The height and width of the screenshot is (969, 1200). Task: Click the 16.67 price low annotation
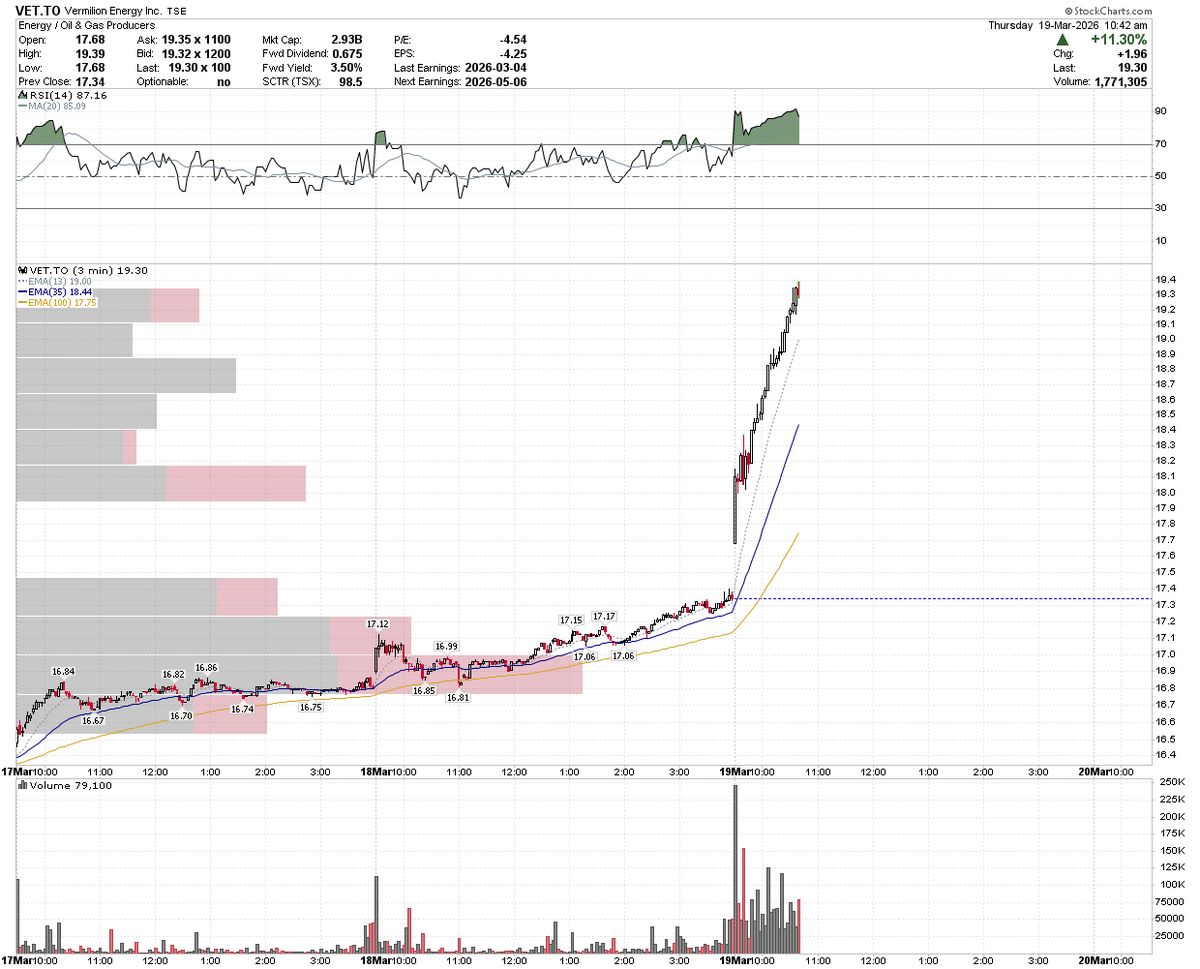point(93,720)
